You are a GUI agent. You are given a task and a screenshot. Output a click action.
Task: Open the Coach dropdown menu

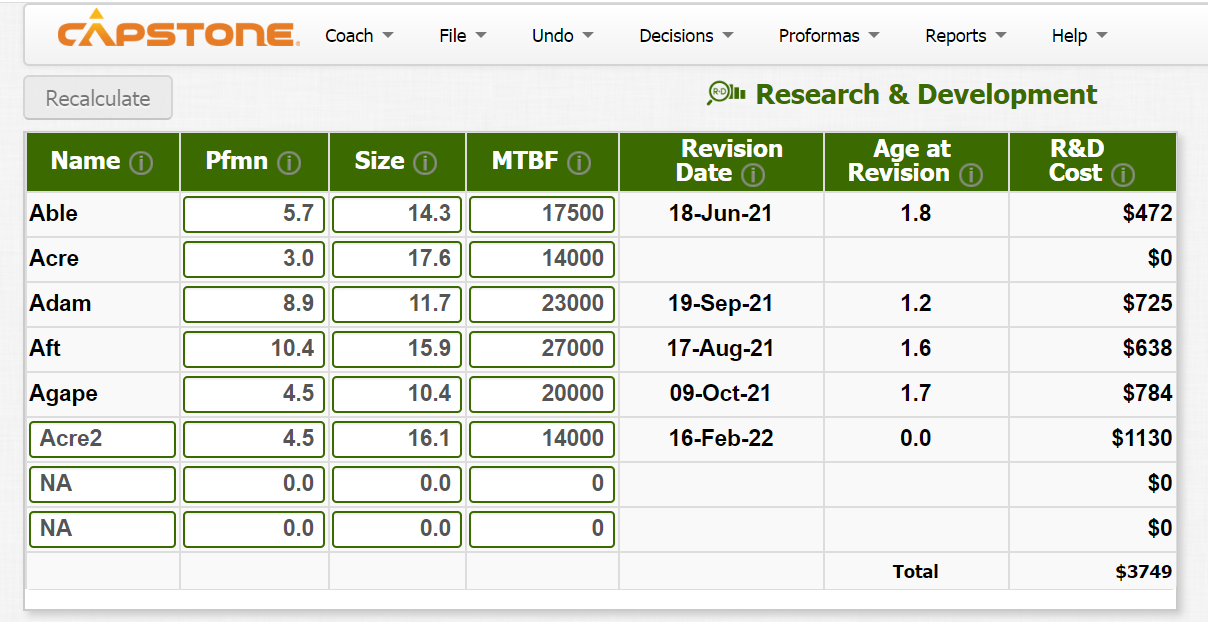[x=359, y=35]
